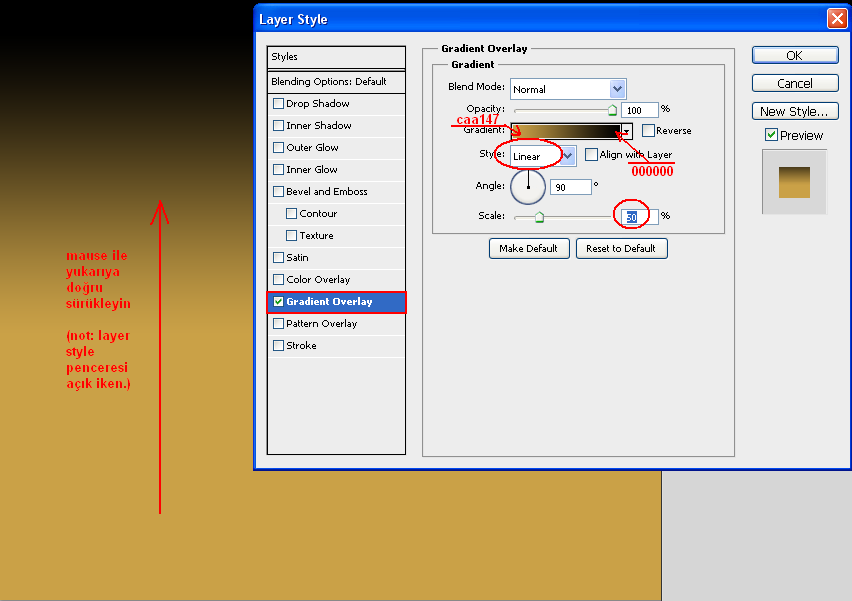Select the Contour row label

click(x=318, y=214)
